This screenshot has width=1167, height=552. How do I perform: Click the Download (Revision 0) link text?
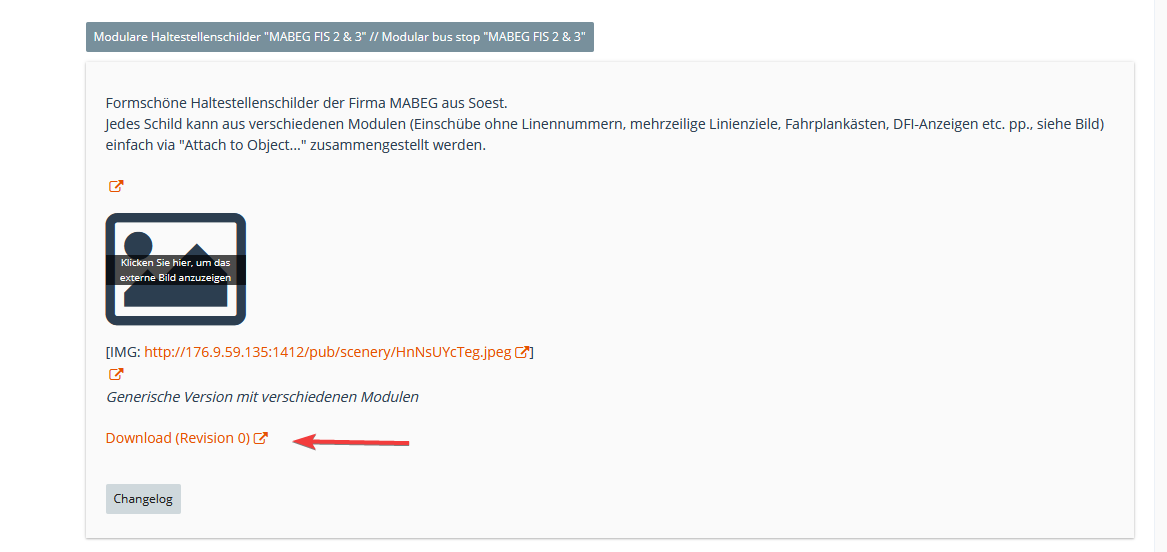(x=177, y=438)
